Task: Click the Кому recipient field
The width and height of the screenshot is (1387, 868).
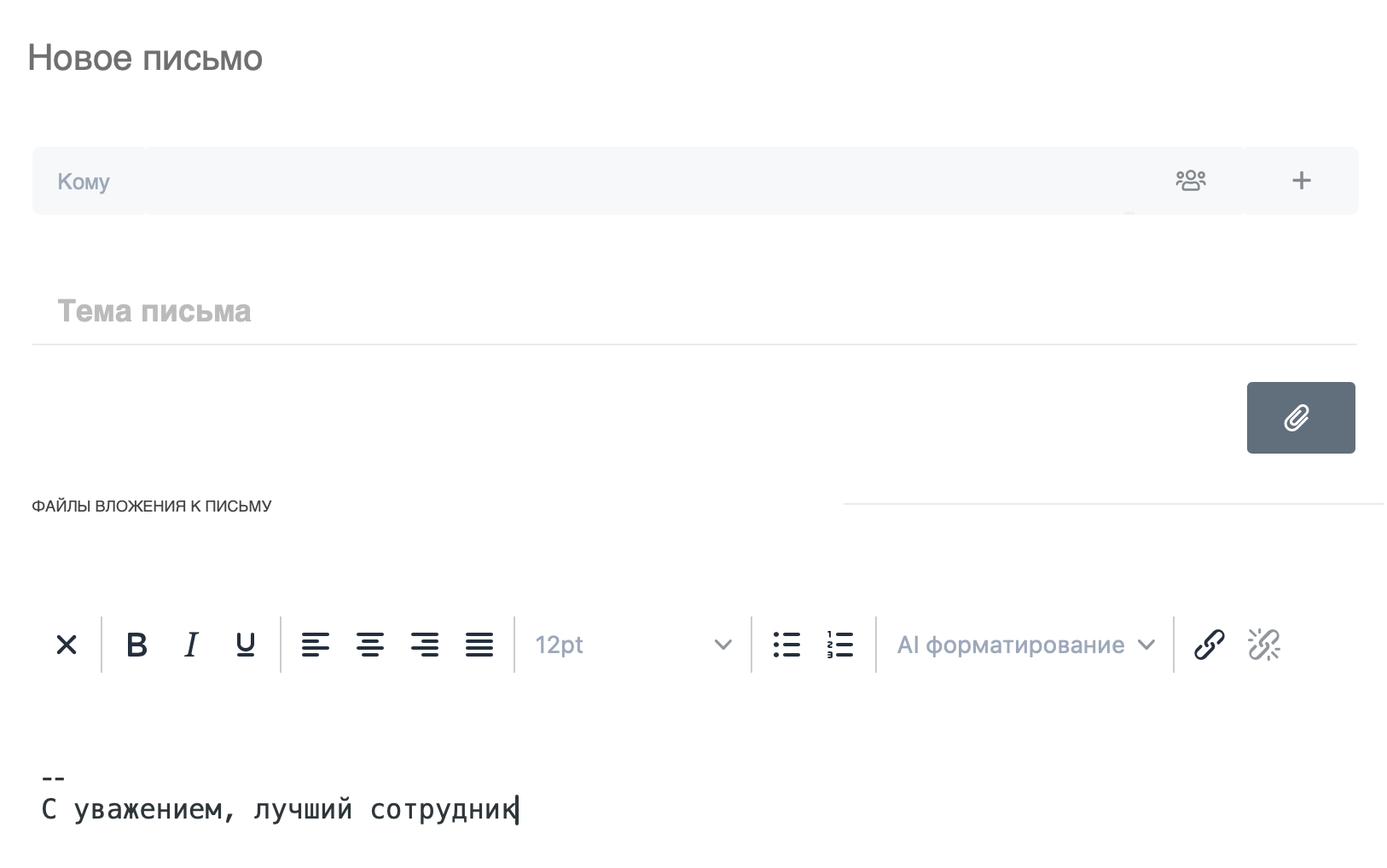Action: 597,181
